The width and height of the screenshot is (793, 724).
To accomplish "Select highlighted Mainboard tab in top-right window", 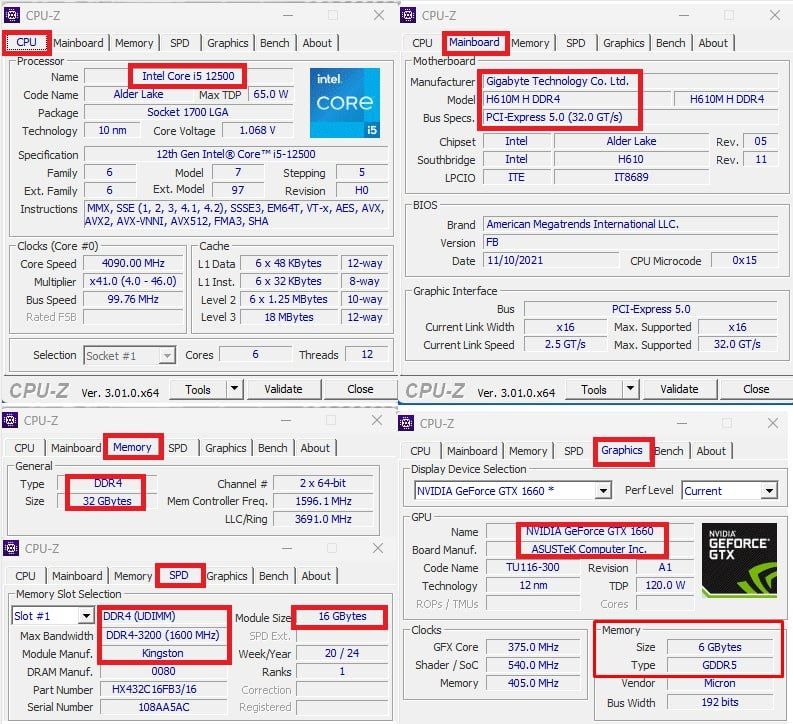I will tap(474, 42).
